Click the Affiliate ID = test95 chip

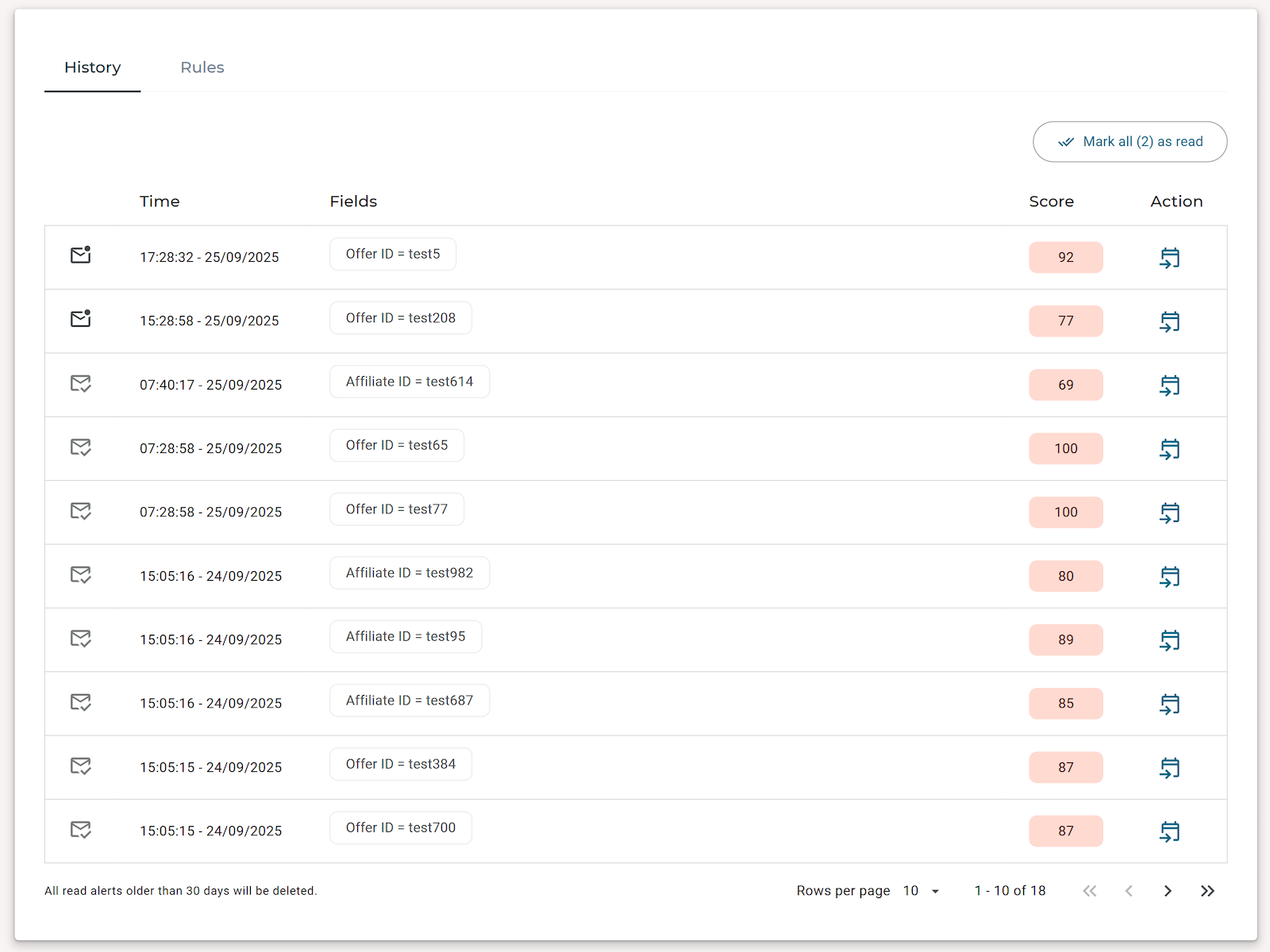(x=405, y=637)
